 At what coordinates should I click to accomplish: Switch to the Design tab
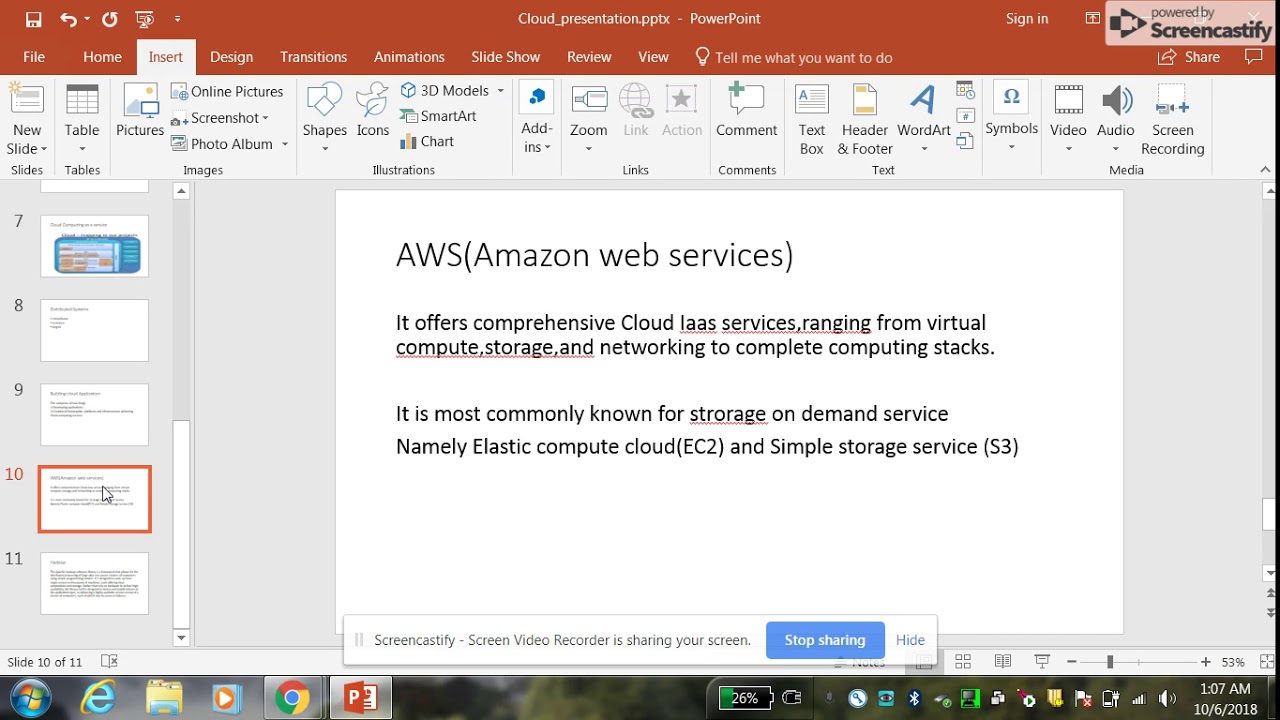point(231,57)
